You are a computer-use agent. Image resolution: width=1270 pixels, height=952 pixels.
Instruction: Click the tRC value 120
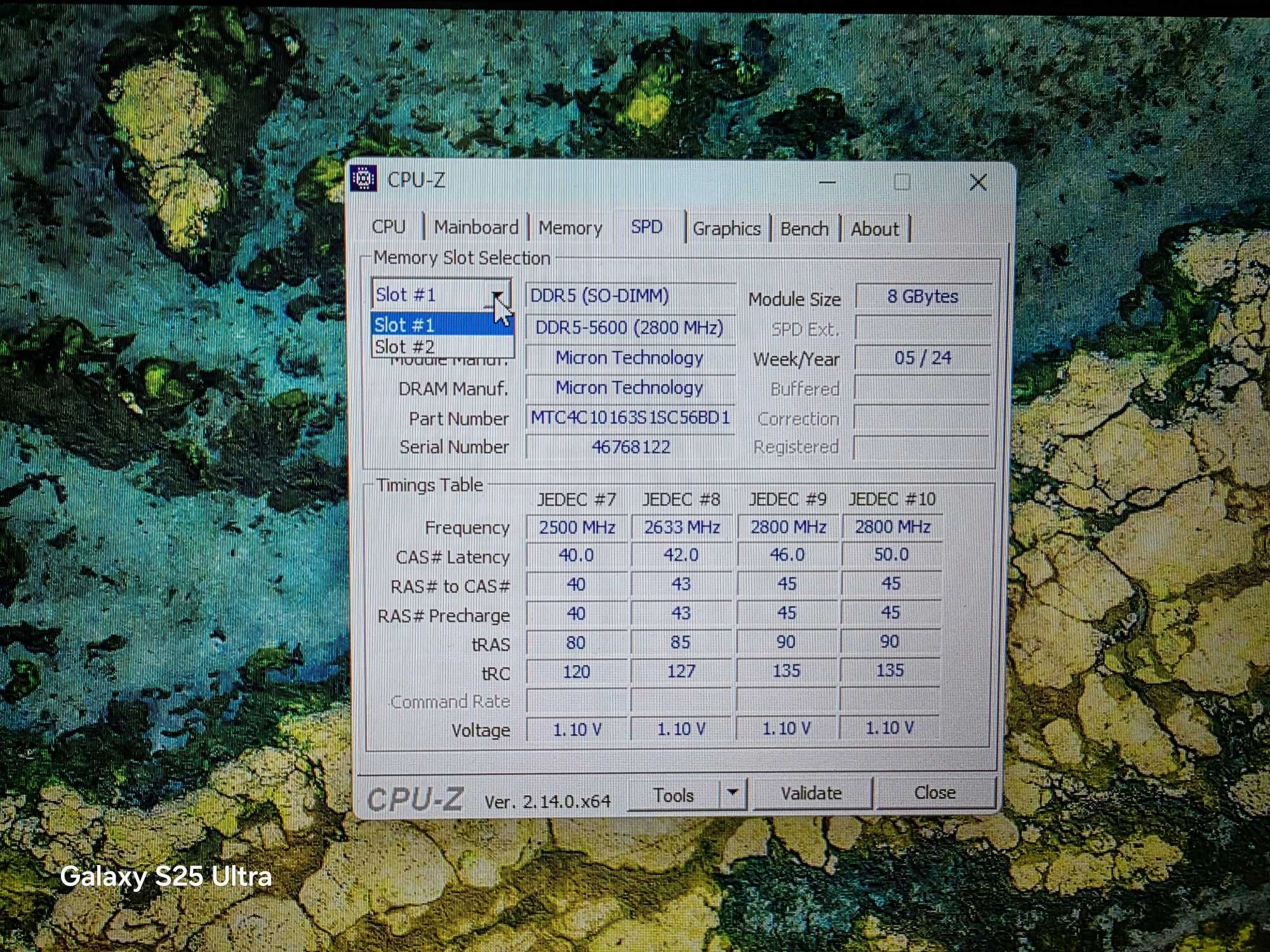click(577, 671)
